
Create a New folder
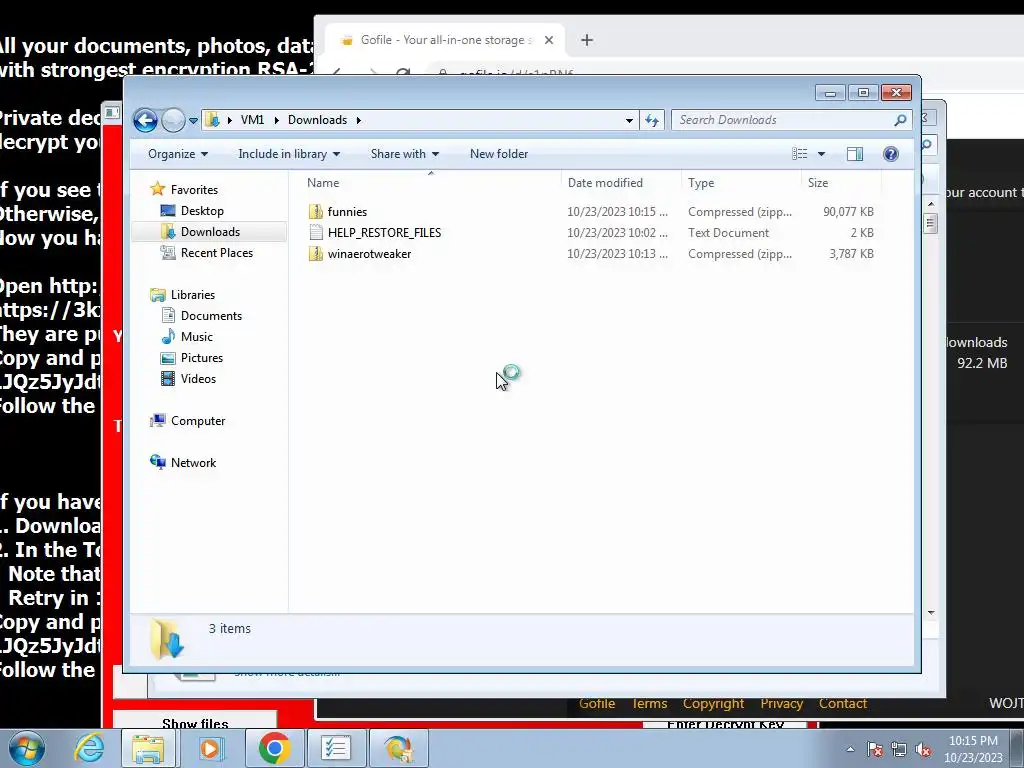(499, 154)
